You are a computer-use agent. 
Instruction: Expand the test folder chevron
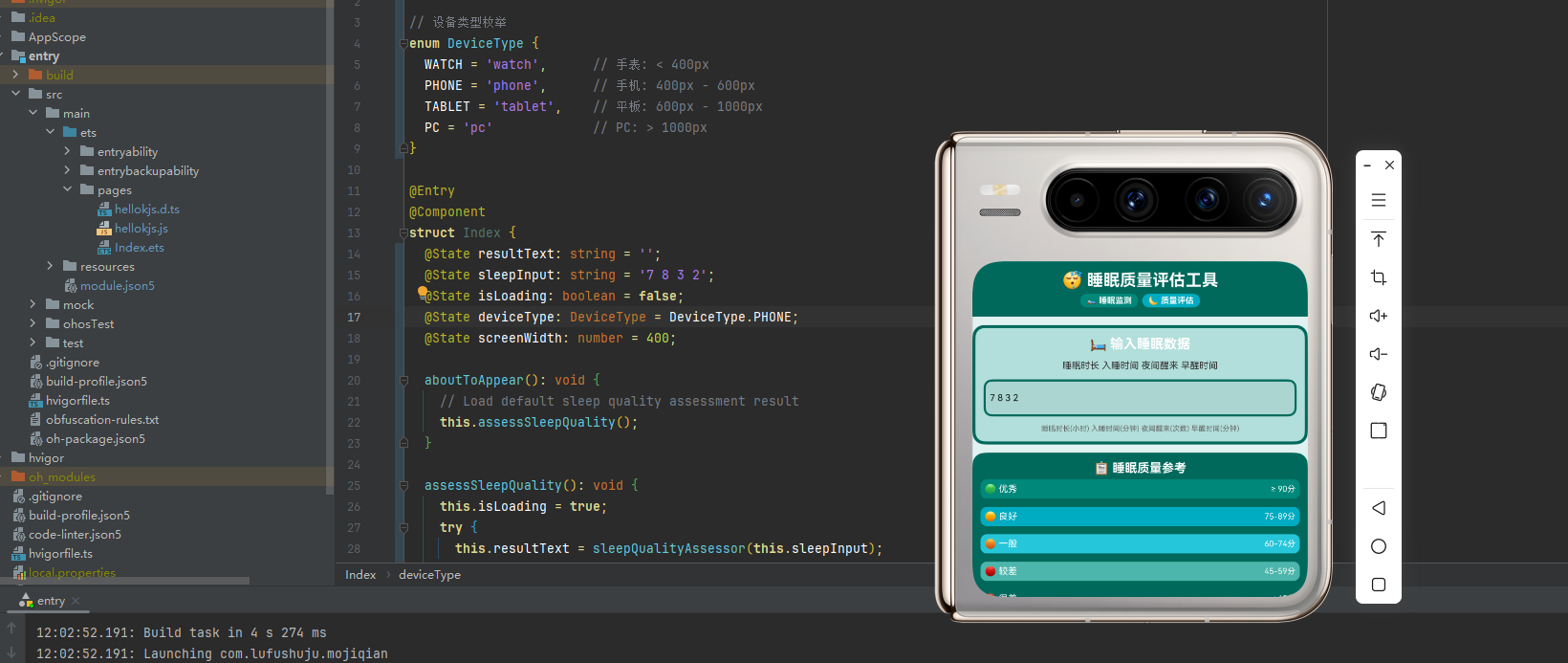pyautogui.click(x=33, y=343)
